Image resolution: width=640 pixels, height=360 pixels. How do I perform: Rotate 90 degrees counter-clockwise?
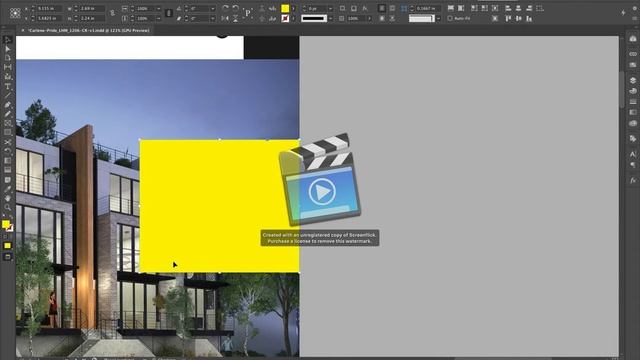[x=236, y=8]
